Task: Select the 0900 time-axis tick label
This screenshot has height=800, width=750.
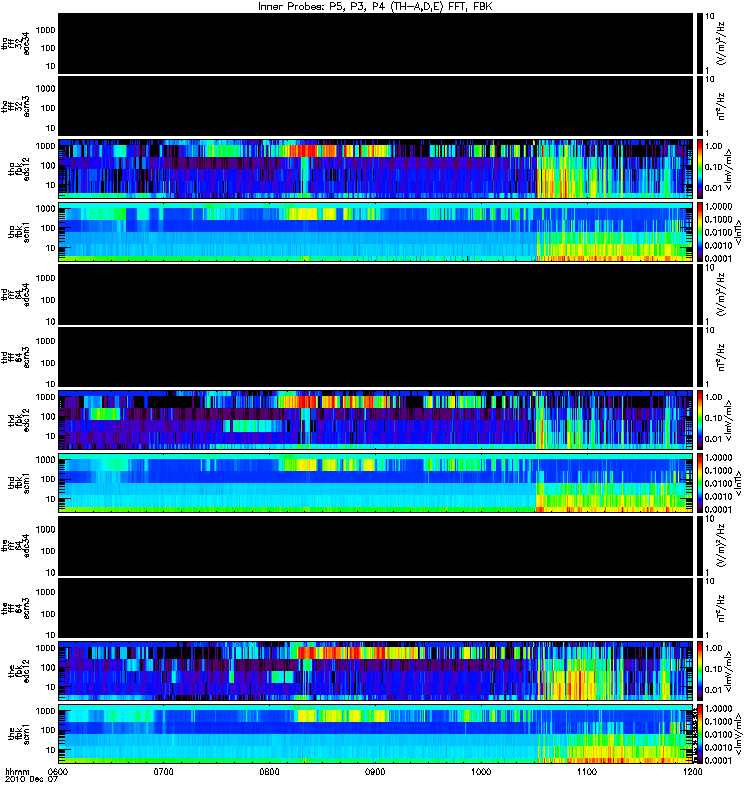Action: [375, 771]
